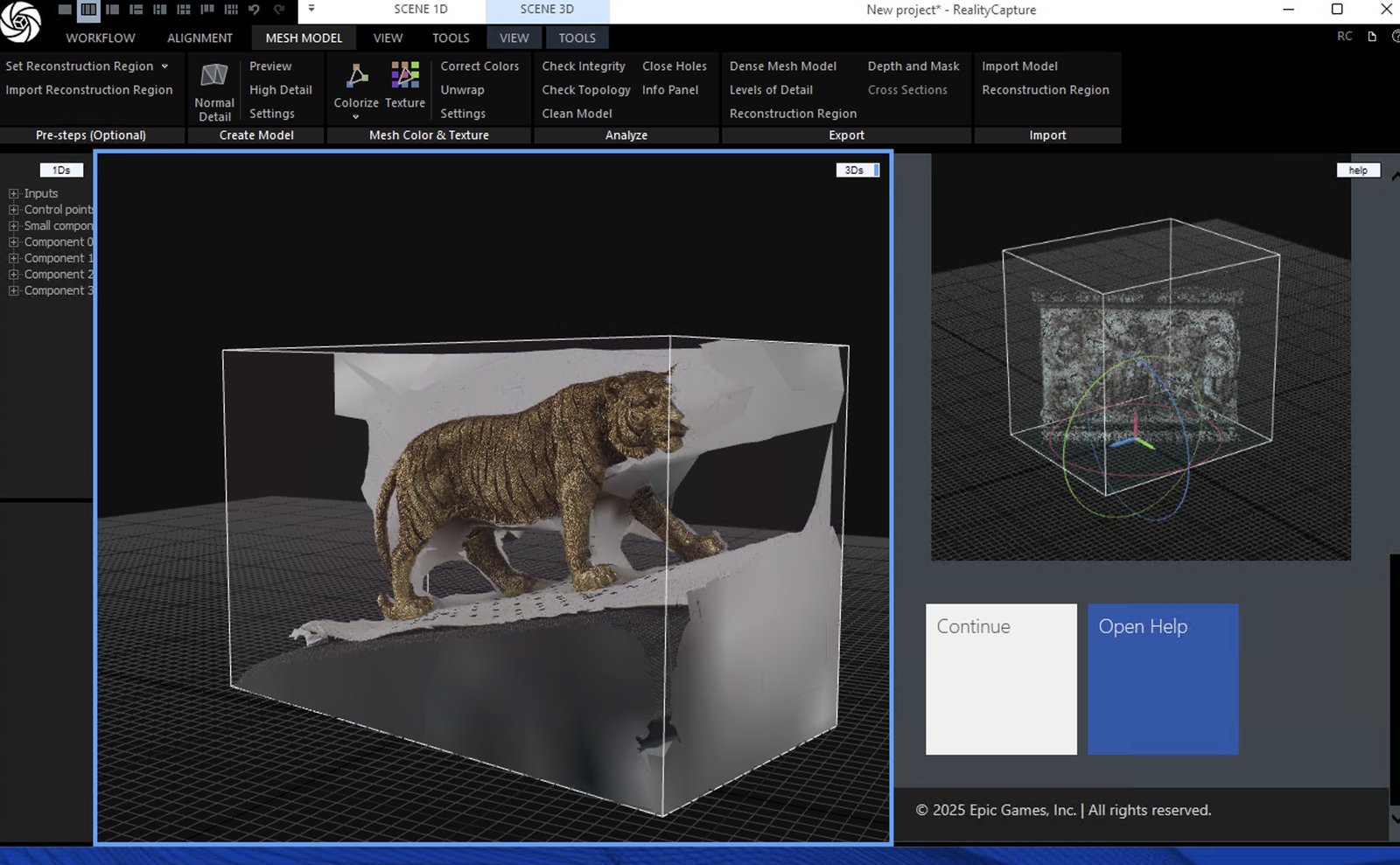Click the redo arrow icon
The height and width of the screenshot is (865, 1400).
point(279,10)
